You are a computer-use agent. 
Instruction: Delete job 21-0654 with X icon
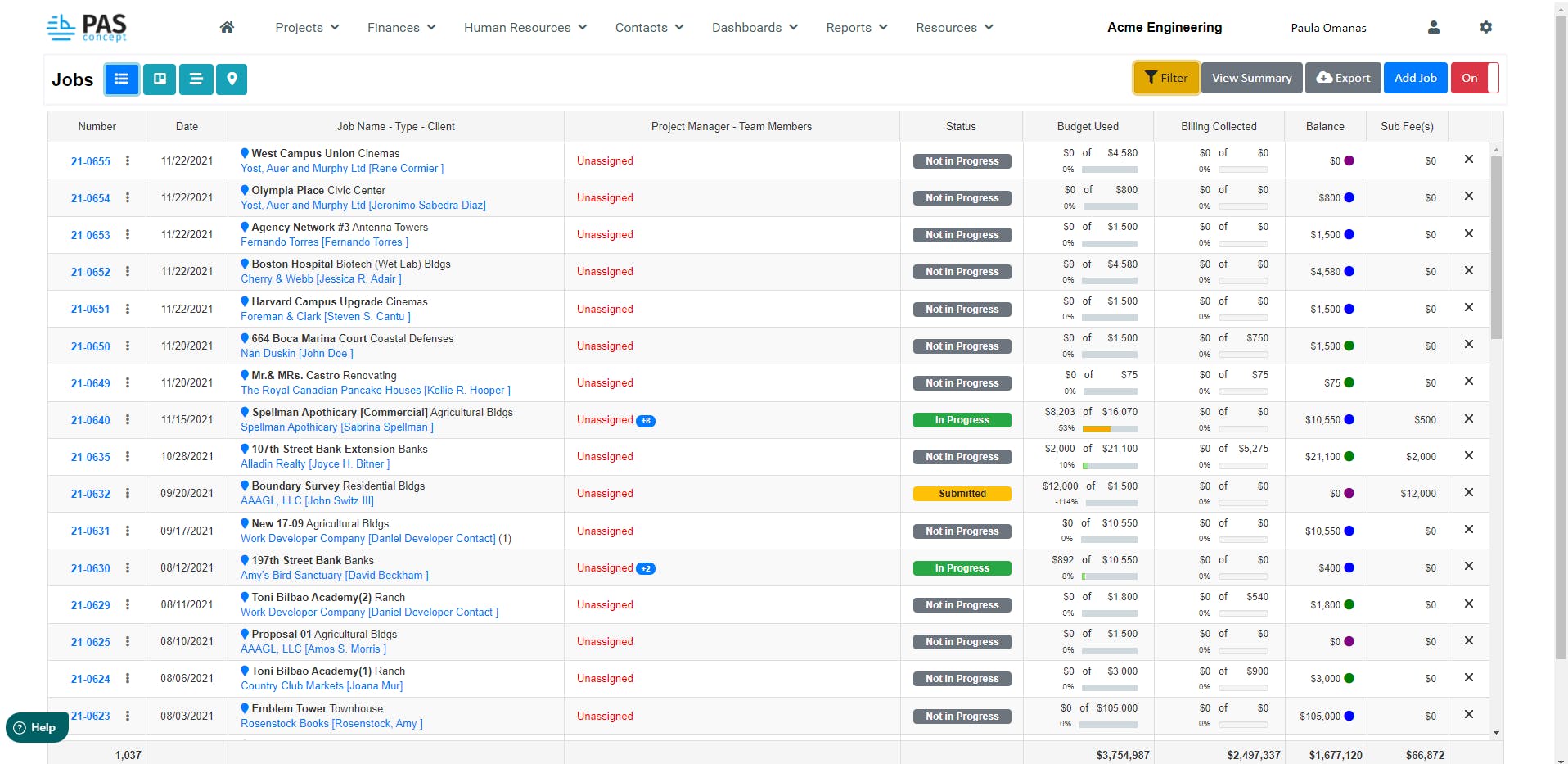pos(1468,197)
